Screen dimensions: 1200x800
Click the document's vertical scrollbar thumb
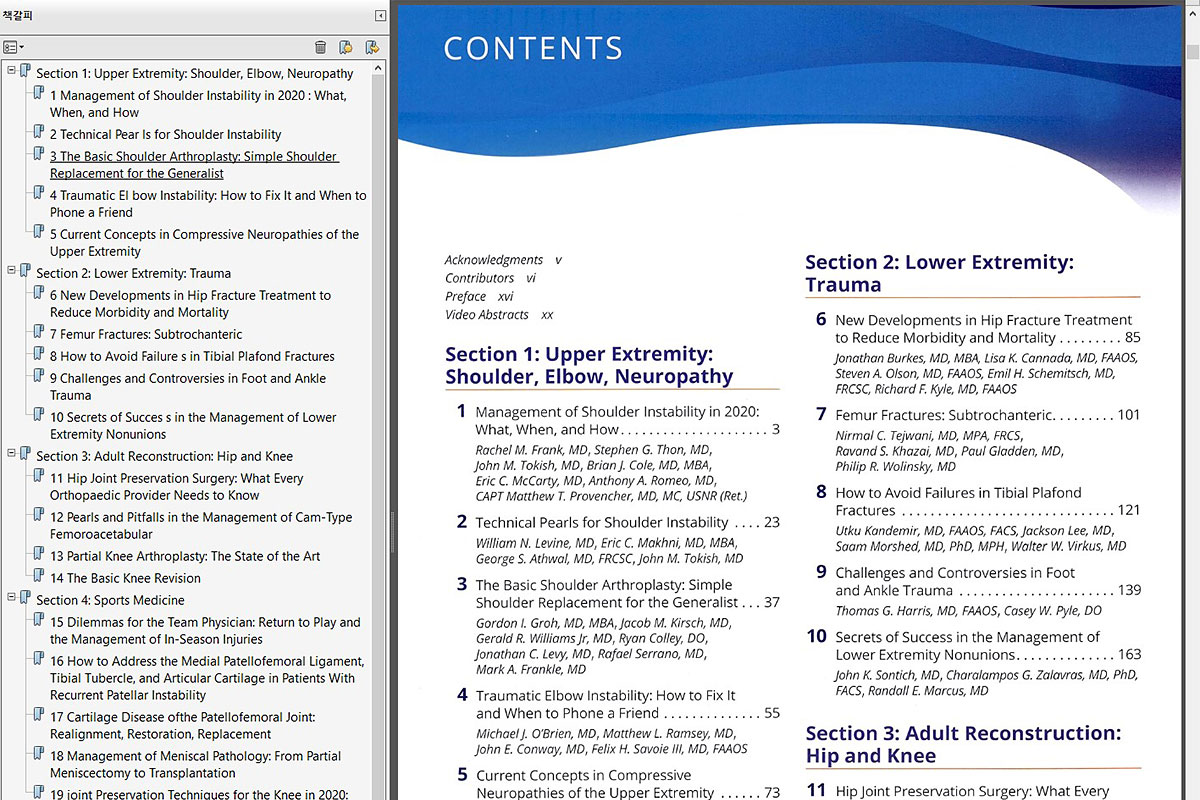point(1192,52)
